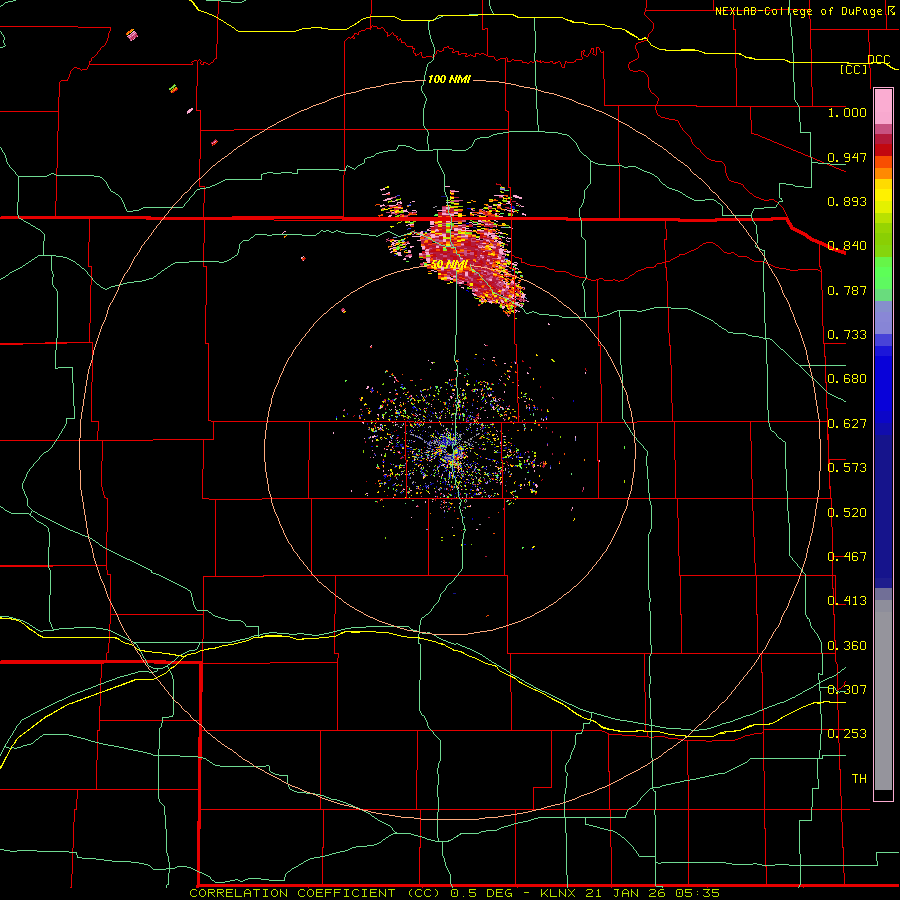The height and width of the screenshot is (900, 900).
Task: Select the 0.413 scale value
Action: point(847,600)
